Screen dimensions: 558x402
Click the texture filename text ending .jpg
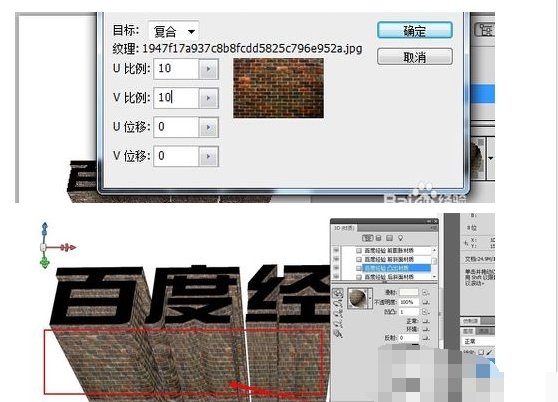pos(252,48)
